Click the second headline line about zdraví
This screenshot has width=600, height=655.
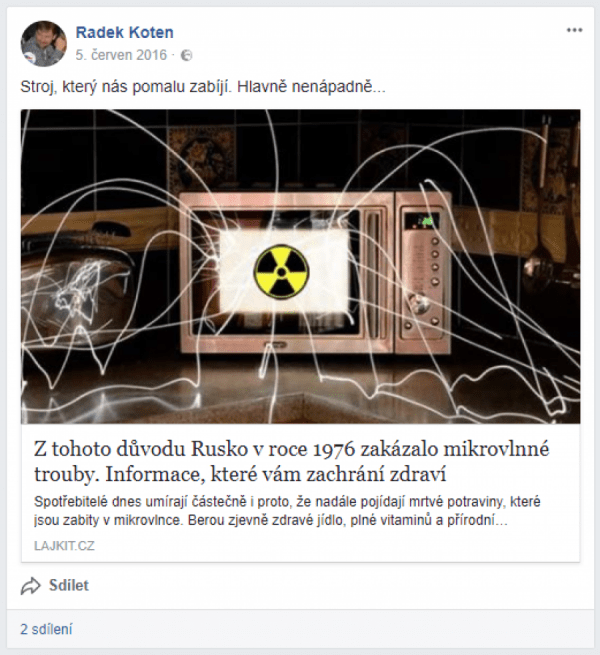pos(240,474)
